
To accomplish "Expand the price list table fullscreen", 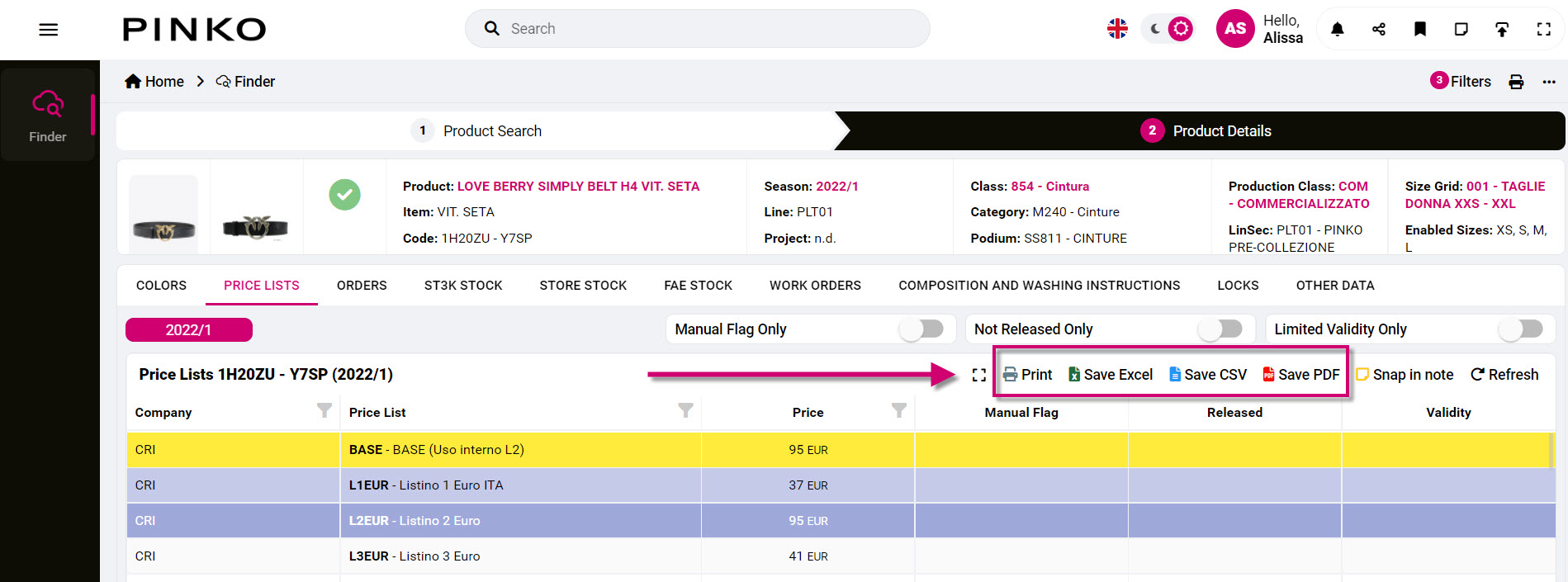I will (979, 375).
